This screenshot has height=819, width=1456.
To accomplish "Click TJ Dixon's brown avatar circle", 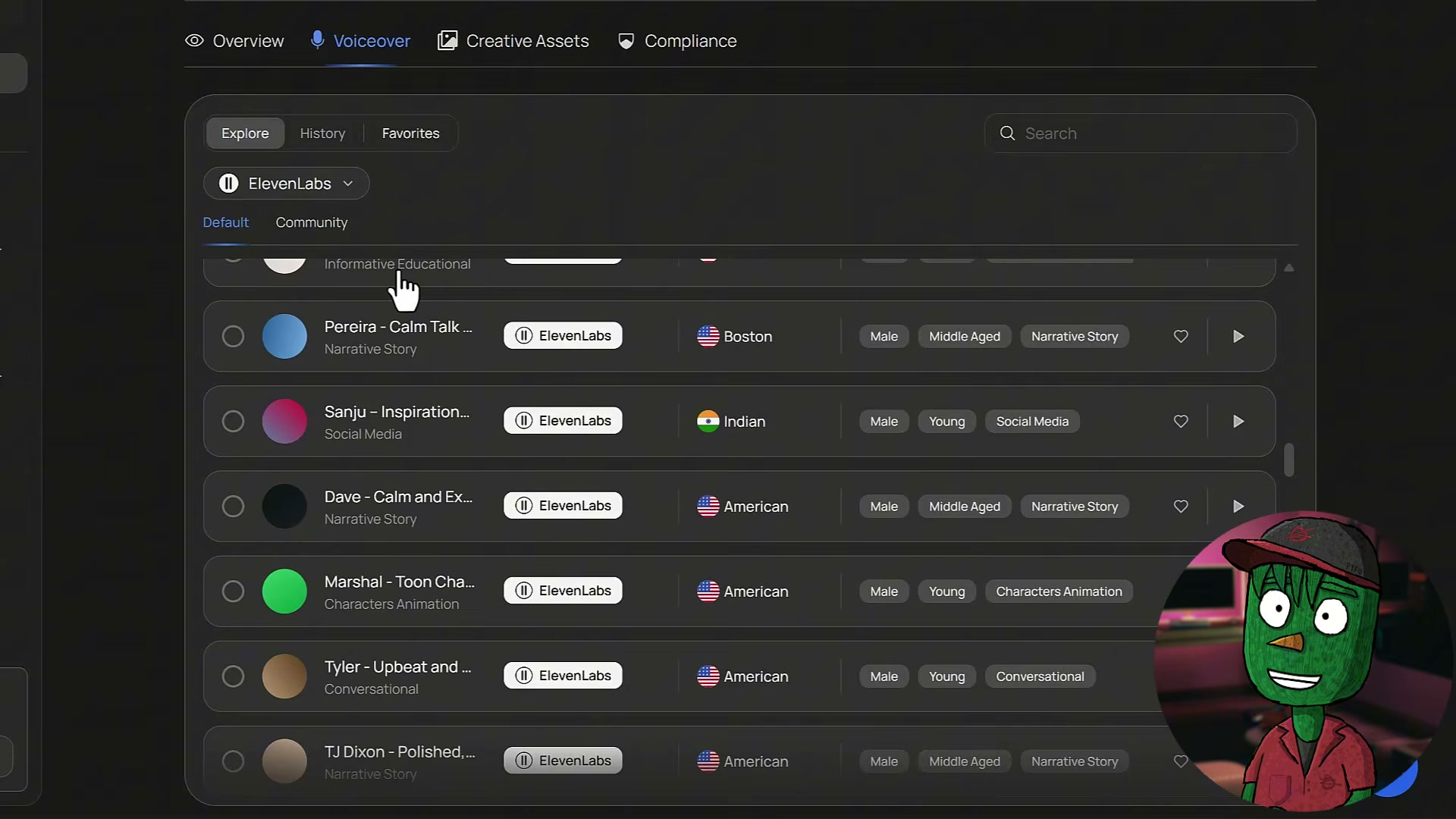I will pyautogui.click(x=284, y=761).
